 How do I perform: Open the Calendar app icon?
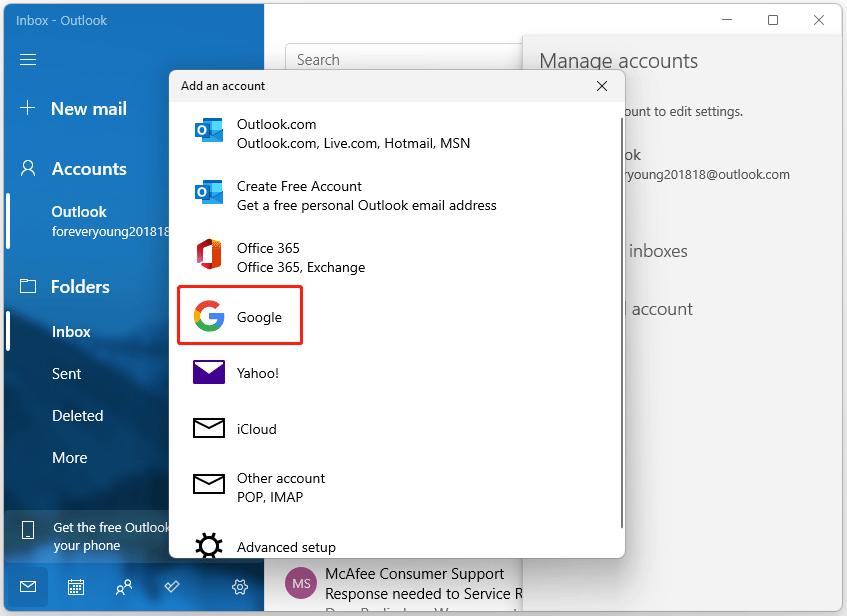pos(76,587)
